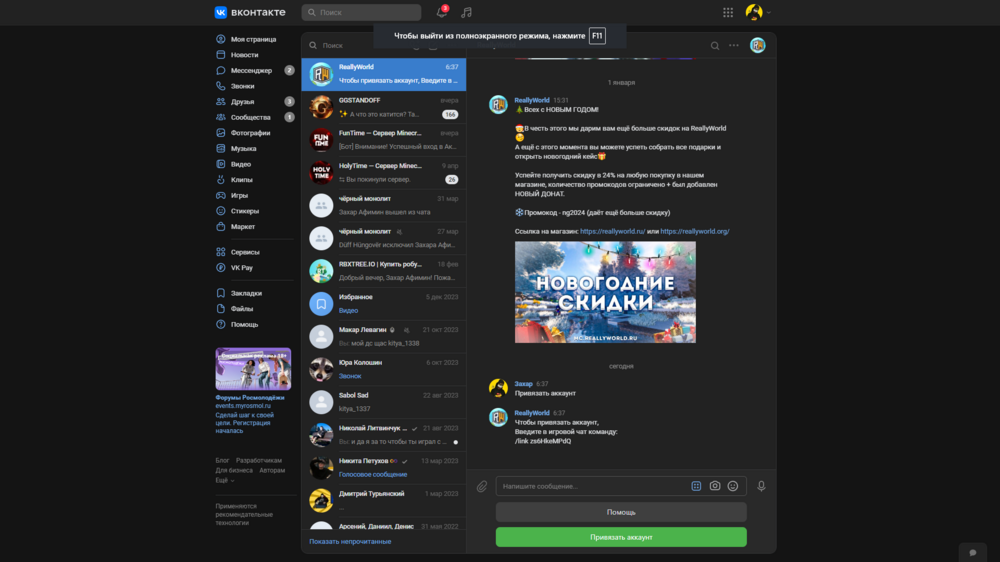Image resolution: width=1000 pixels, height=562 pixels.
Task: Attach a photo with camera icon
Action: point(715,486)
